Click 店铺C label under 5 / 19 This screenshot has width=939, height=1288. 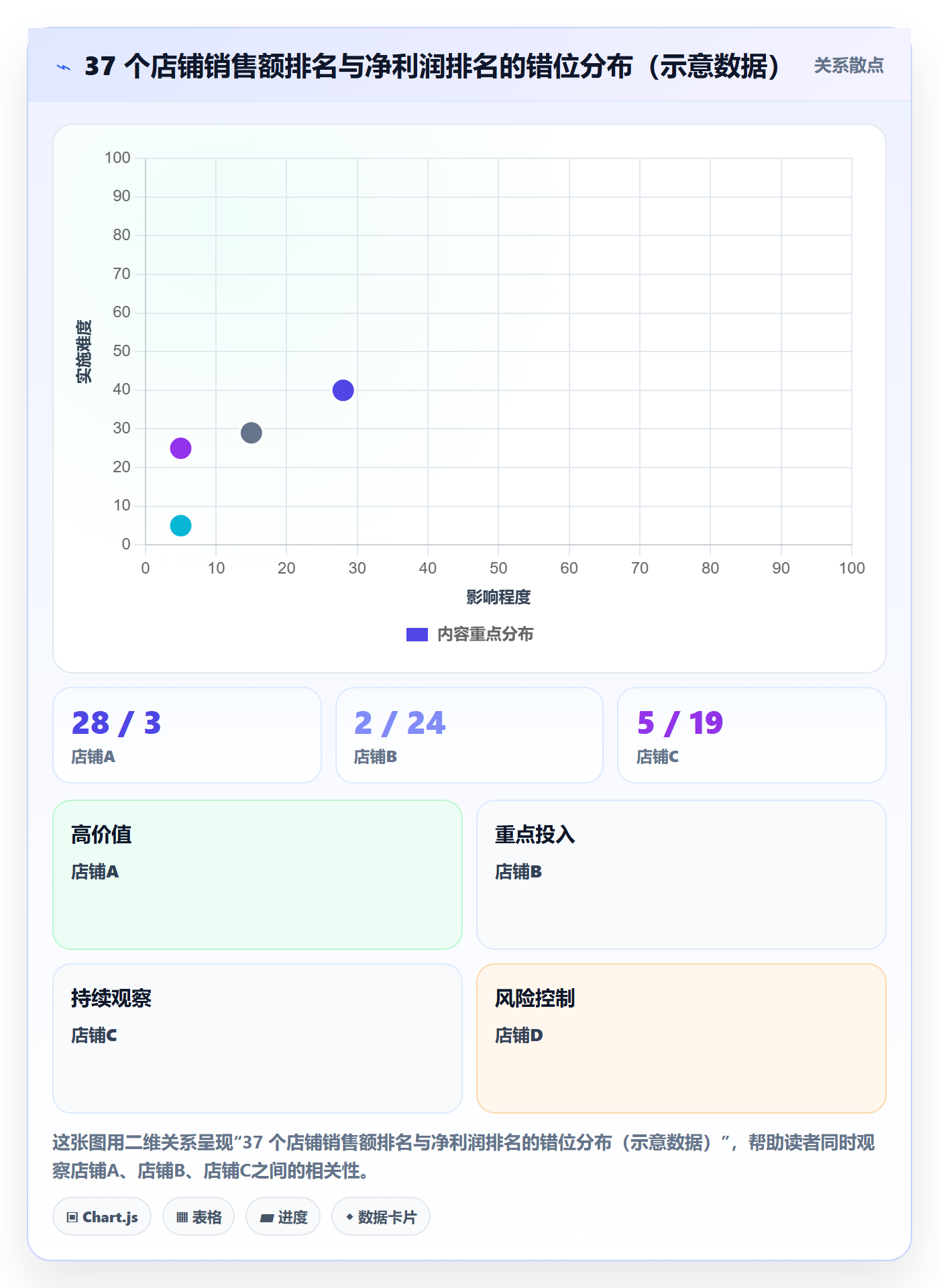click(x=657, y=757)
